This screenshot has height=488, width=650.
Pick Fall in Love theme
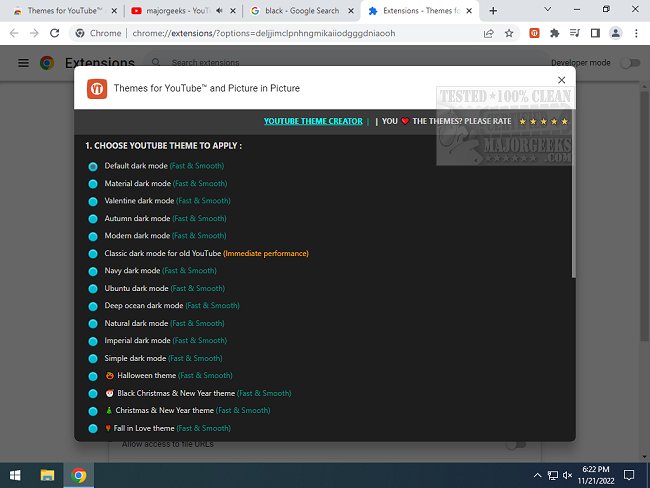click(93, 428)
